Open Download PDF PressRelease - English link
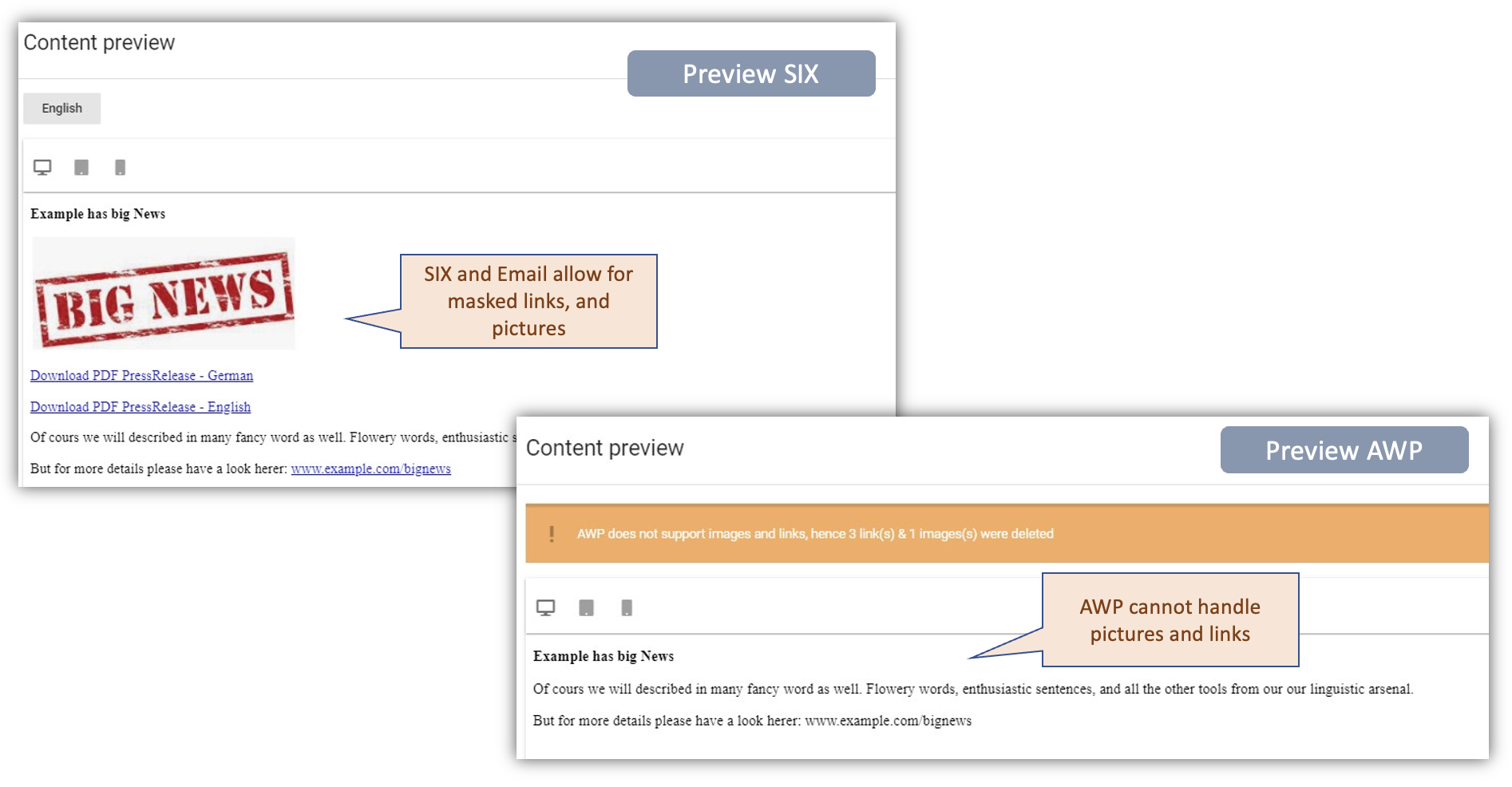 point(140,406)
